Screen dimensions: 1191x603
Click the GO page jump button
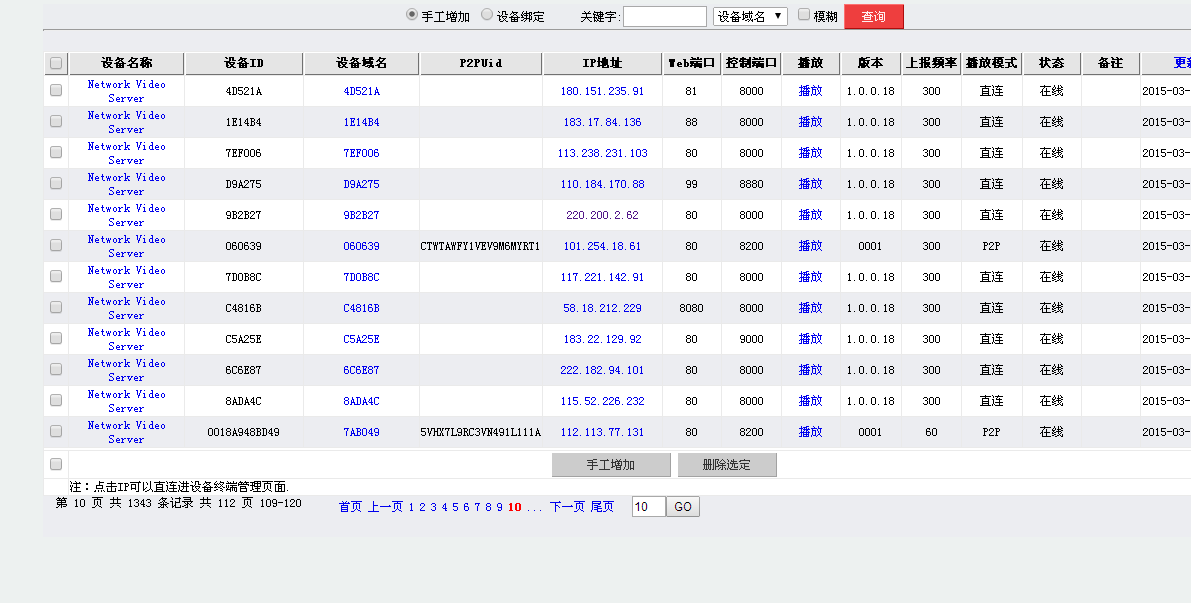[683, 507]
